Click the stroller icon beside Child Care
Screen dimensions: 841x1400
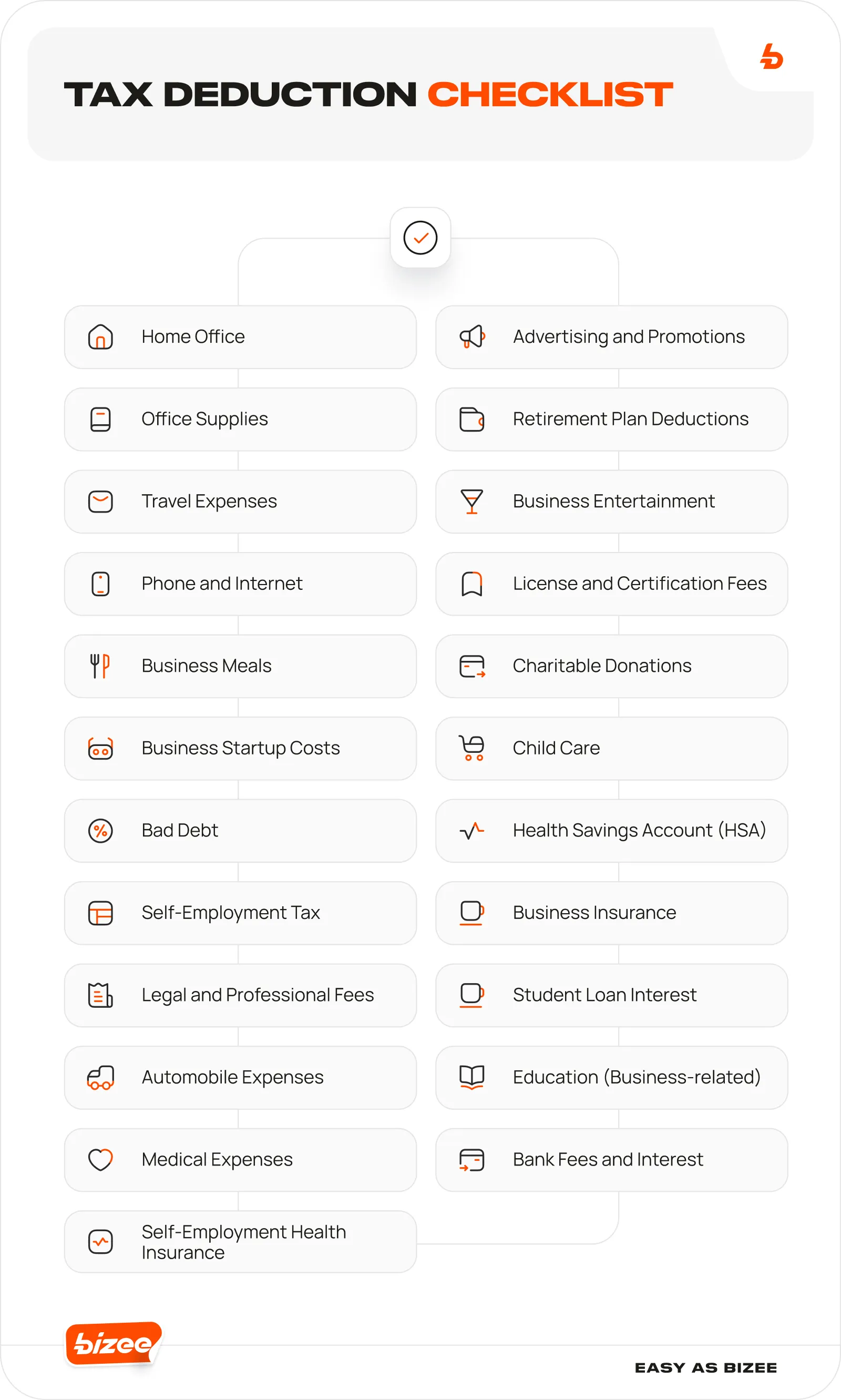(x=471, y=748)
